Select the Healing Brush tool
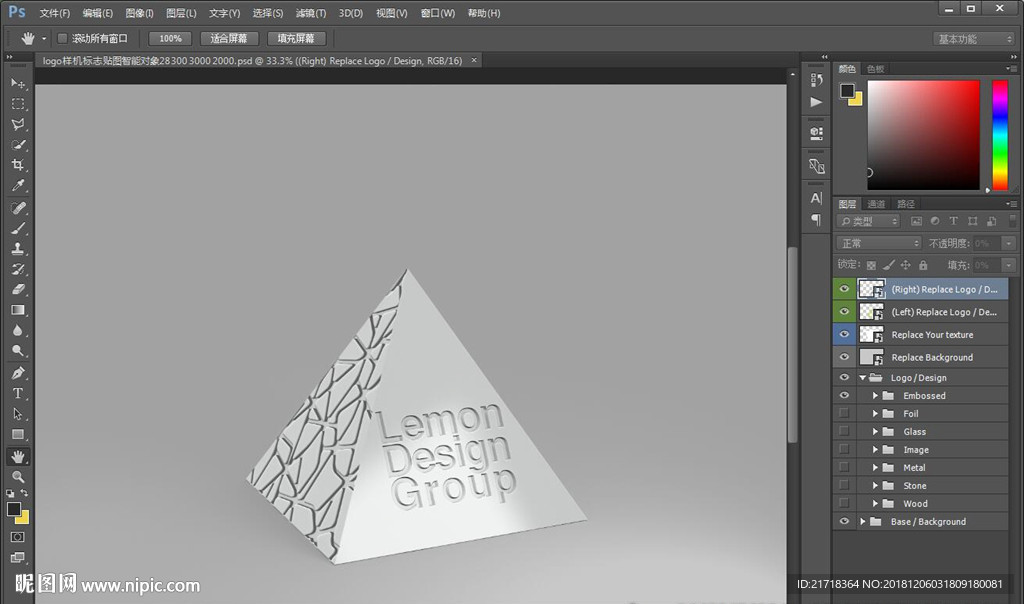Screen dimensions: 1024x604 [18, 208]
